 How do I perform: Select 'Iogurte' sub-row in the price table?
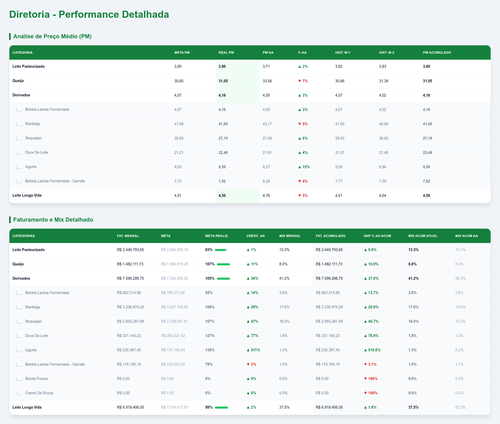click(250, 167)
